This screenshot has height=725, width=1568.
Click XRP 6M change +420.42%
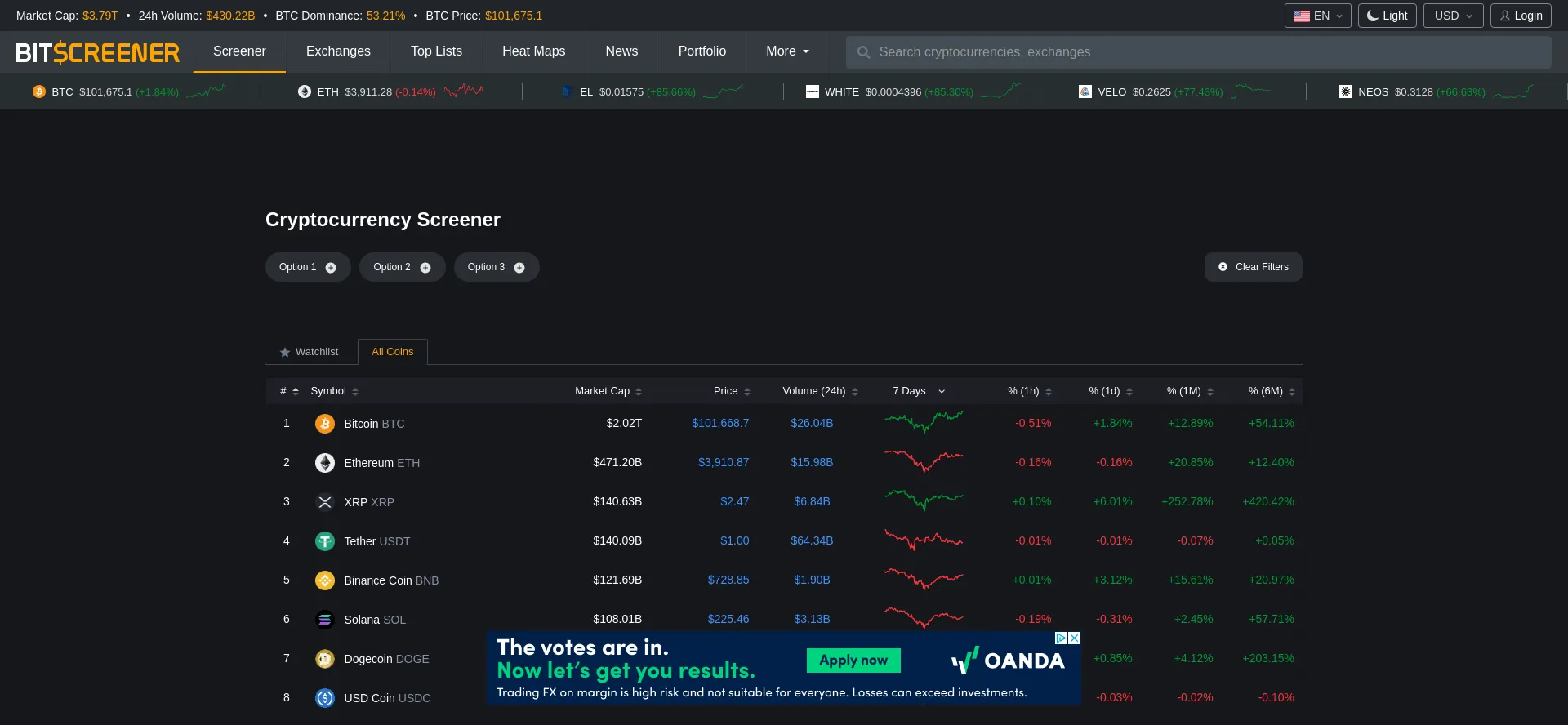coord(1268,501)
